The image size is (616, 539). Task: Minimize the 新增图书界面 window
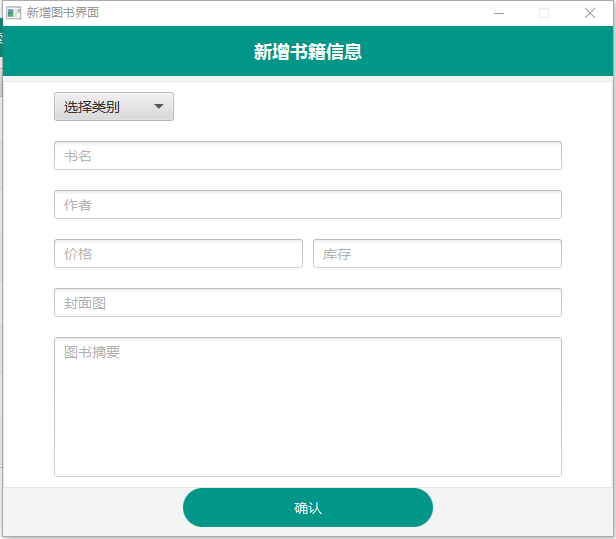coord(499,13)
